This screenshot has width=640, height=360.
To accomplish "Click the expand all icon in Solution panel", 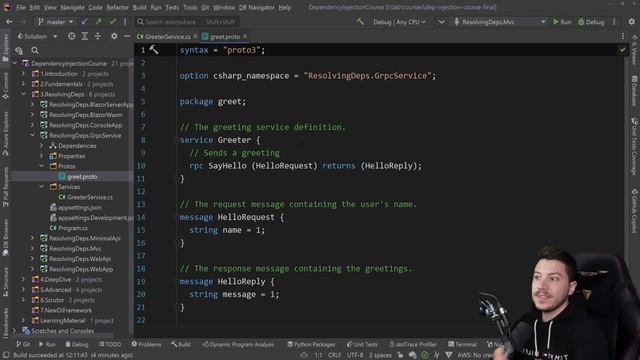I will (x=84, y=36).
